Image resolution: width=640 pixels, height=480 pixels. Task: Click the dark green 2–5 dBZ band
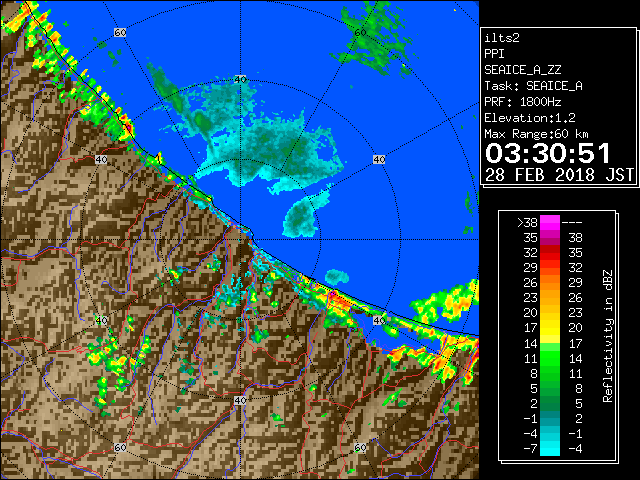pos(550,403)
